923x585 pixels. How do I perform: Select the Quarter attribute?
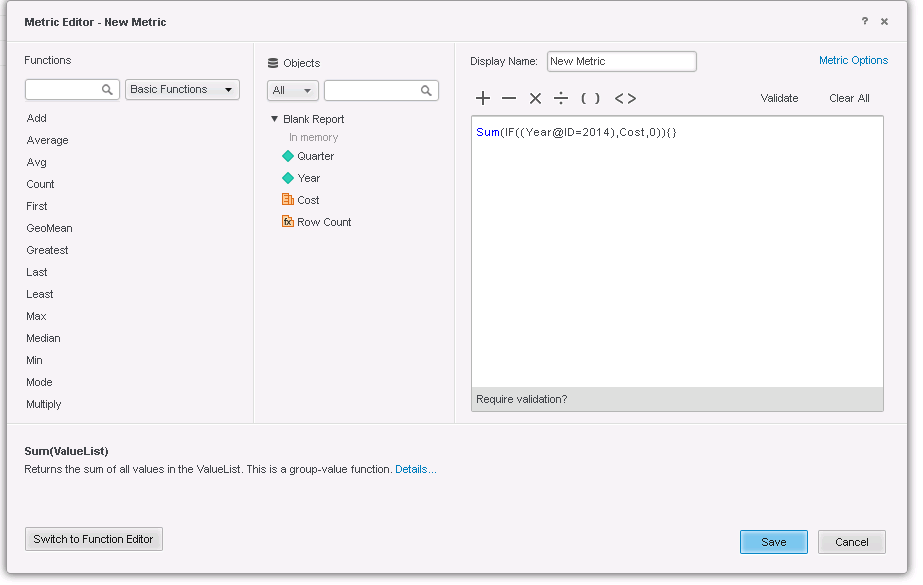tap(315, 156)
